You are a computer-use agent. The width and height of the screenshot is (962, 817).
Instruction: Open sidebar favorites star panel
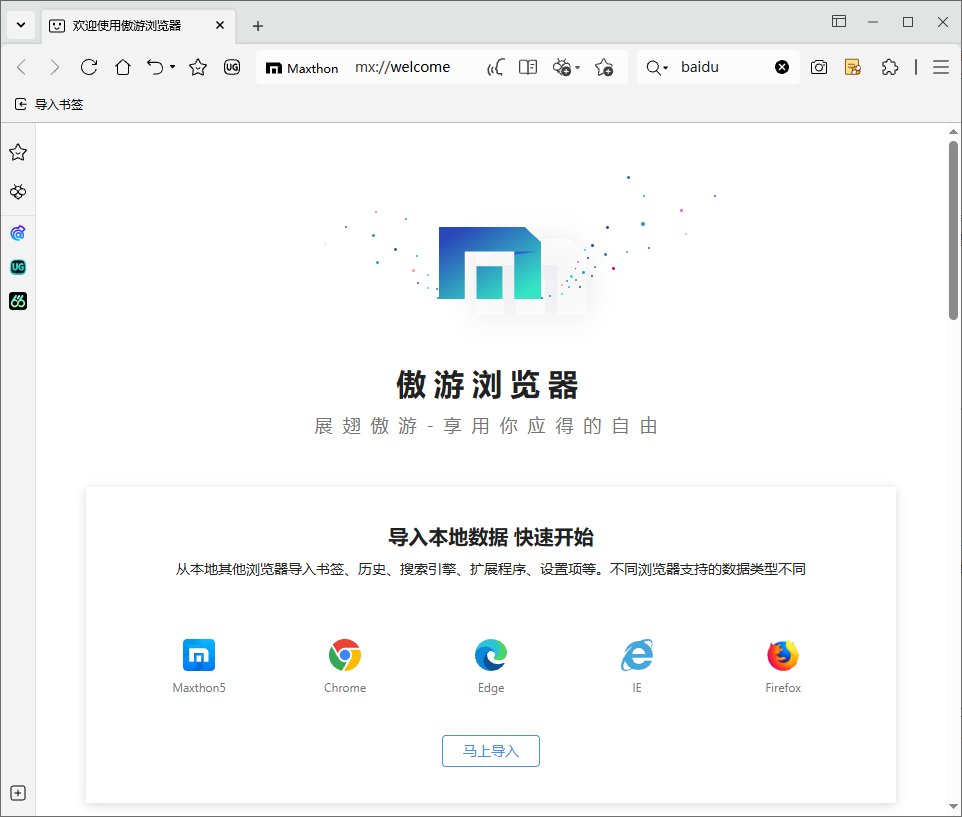click(x=18, y=152)
